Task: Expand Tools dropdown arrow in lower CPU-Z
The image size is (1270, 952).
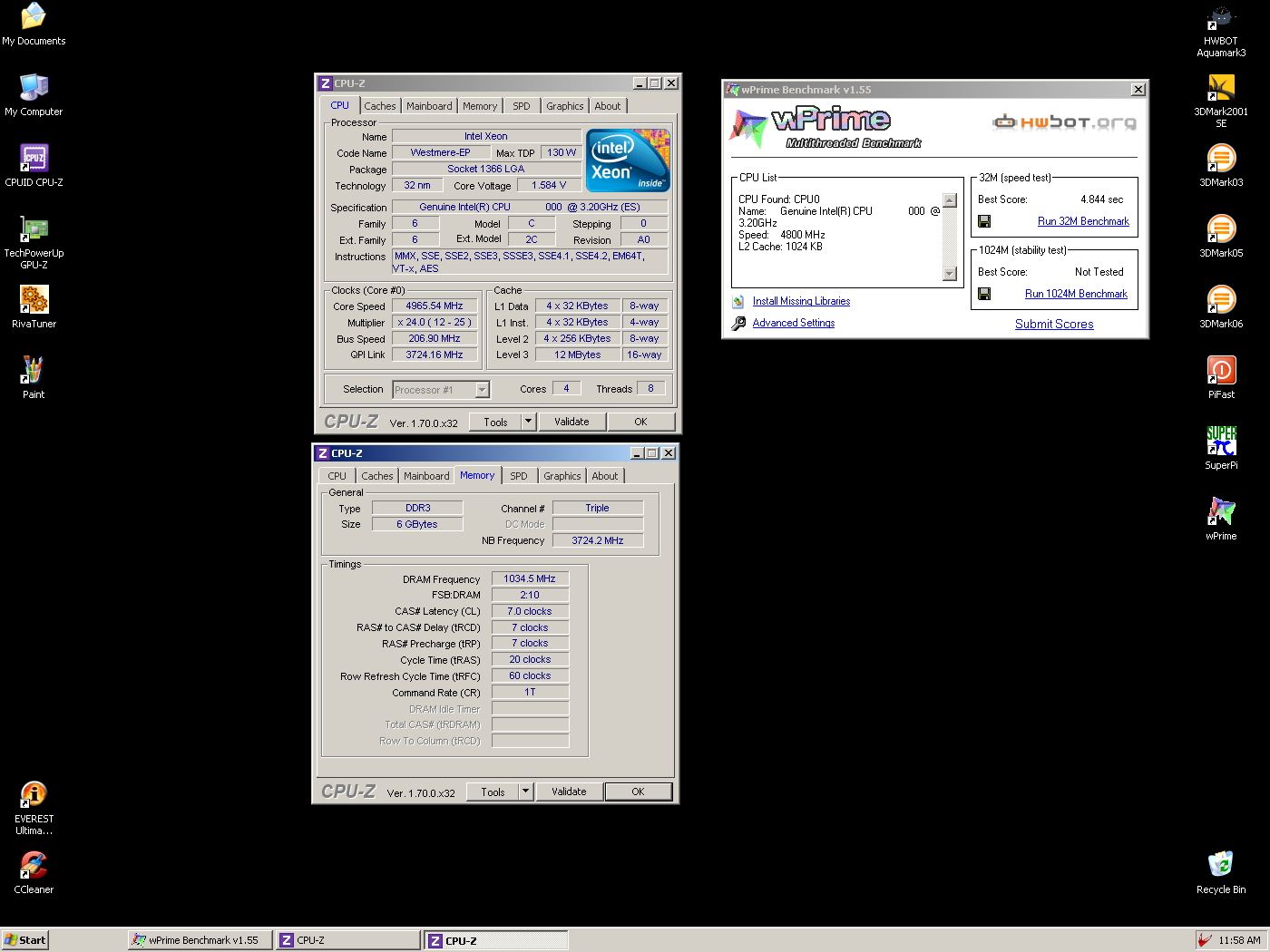Action: pos(525,792)
